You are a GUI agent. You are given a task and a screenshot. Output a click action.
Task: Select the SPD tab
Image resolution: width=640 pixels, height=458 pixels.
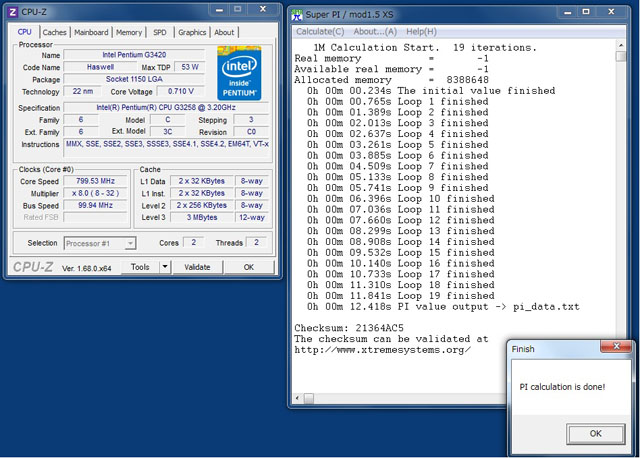pyautogui.click(x=160, y=32)
